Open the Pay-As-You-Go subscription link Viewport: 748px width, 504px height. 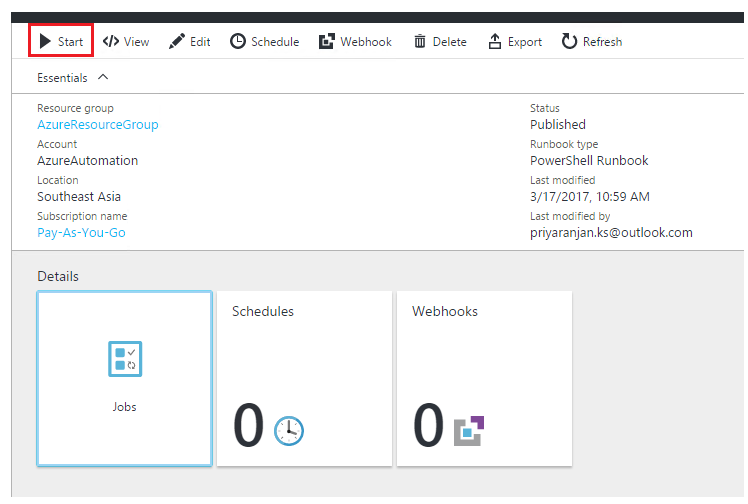tap(81, 233)
